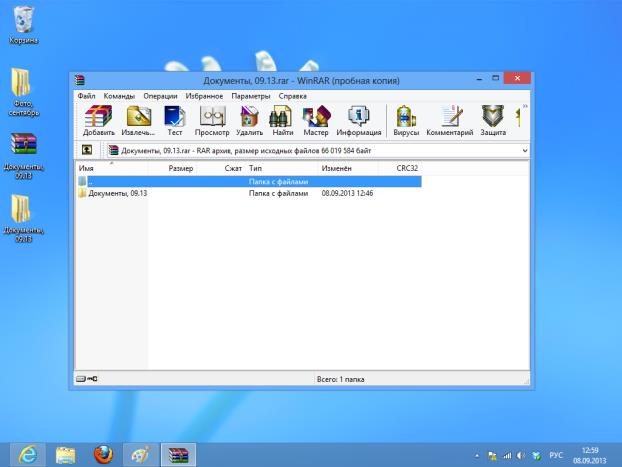Go up one folder level arrow

(87, 150)
